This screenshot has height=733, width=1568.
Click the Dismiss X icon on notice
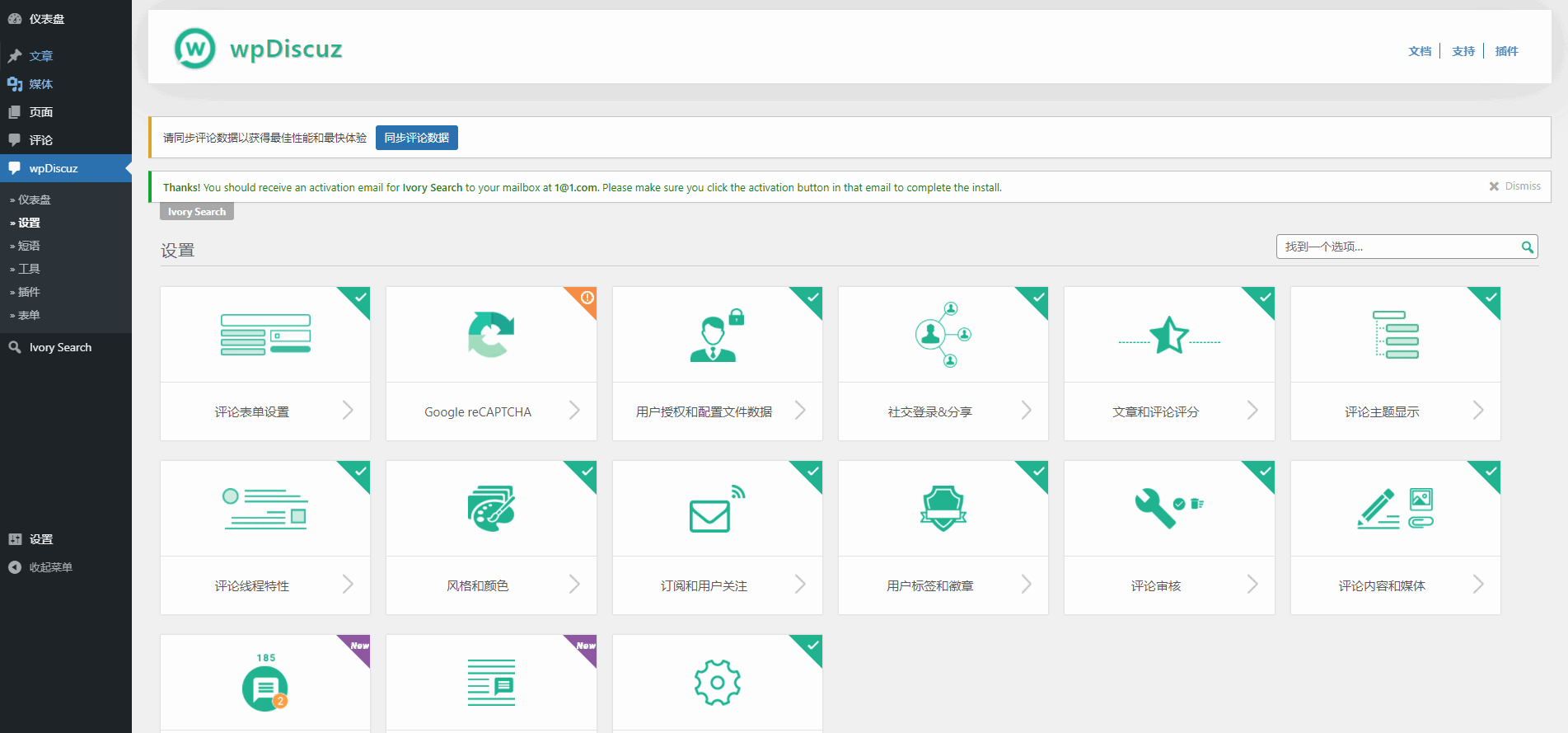[1494, 186]
